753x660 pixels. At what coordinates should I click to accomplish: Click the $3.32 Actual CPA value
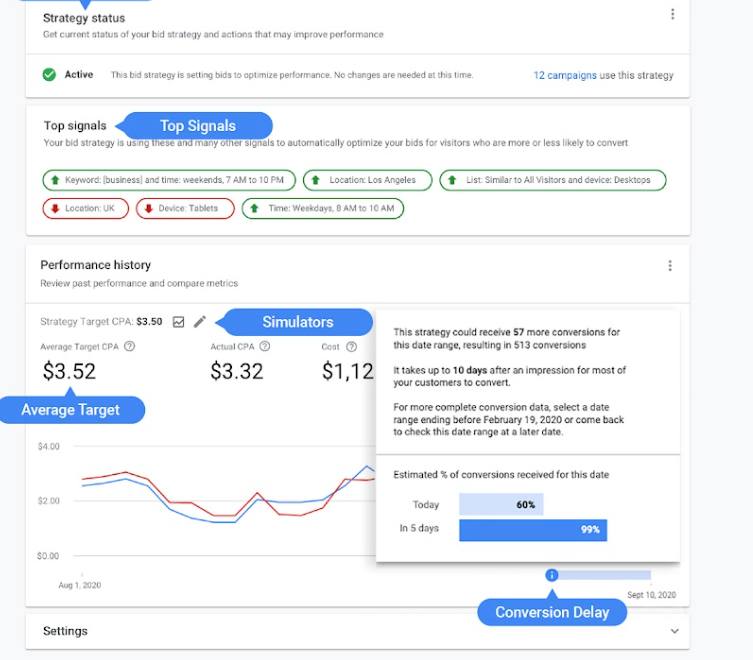click(x=237, y=371)
